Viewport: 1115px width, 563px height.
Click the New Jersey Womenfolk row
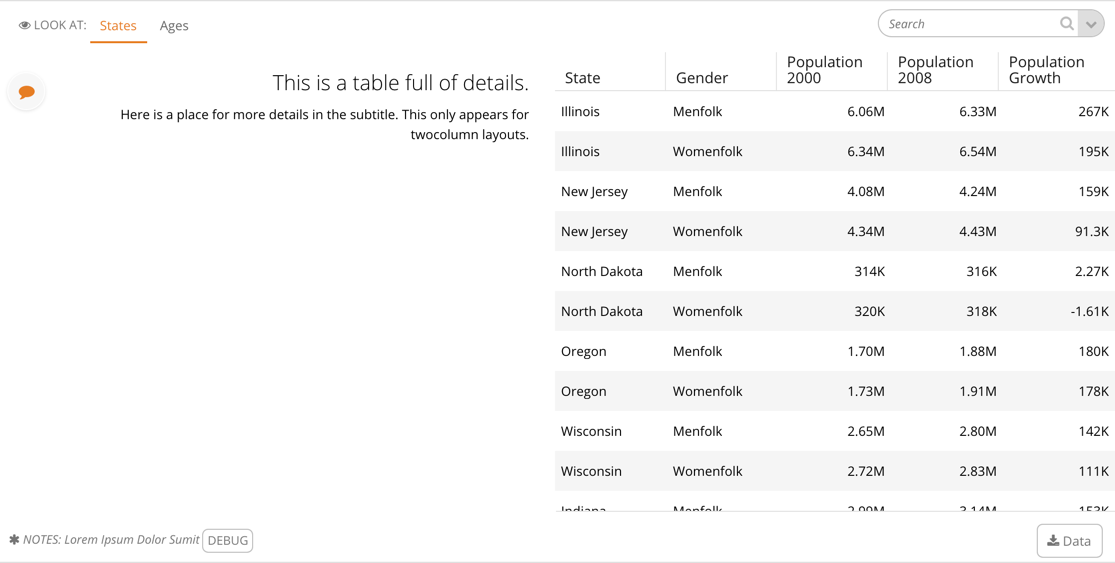point(835,231)
